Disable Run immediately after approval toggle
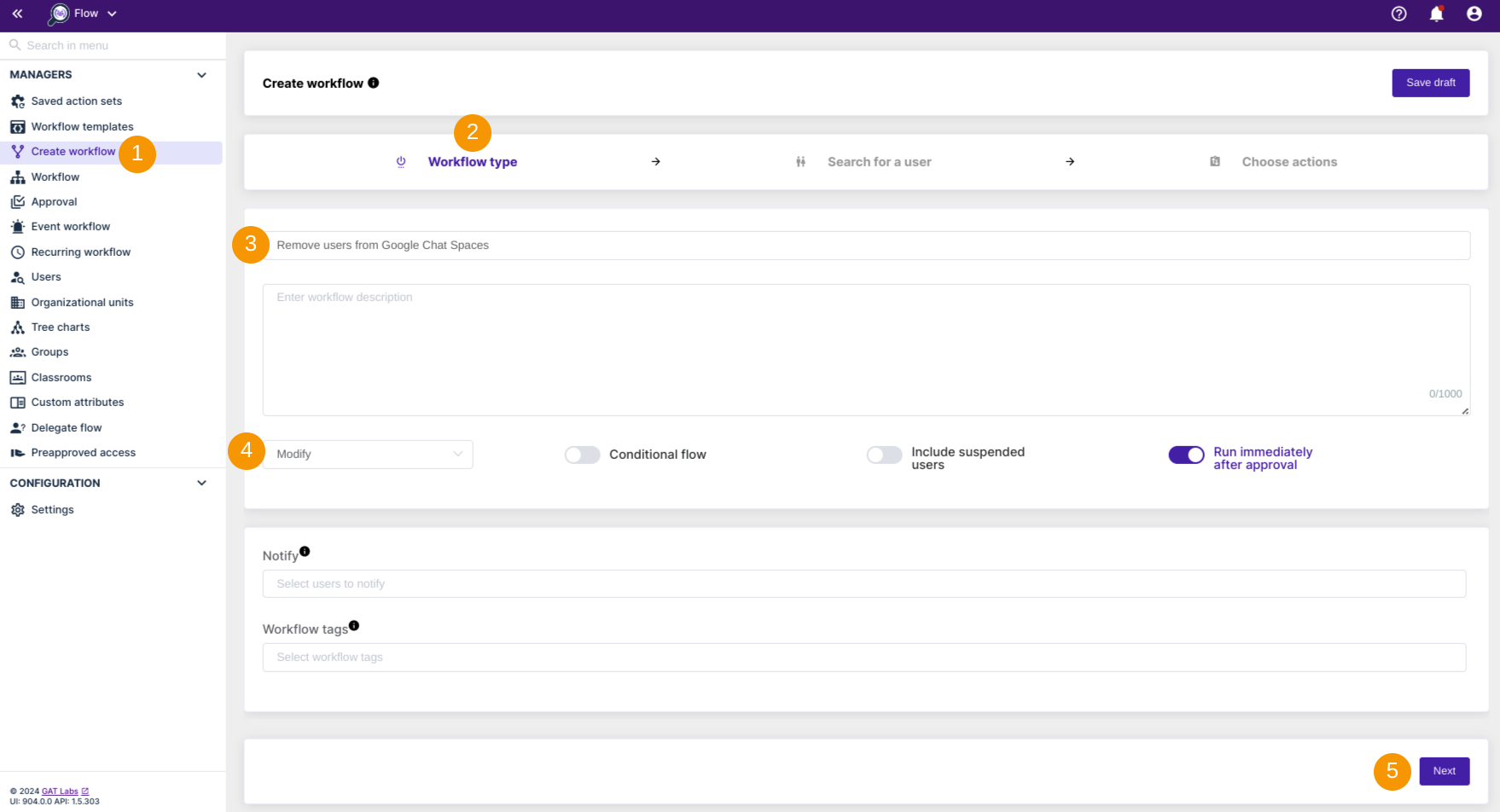This screenshot has height=812, width=1500. pos(1187,455)
